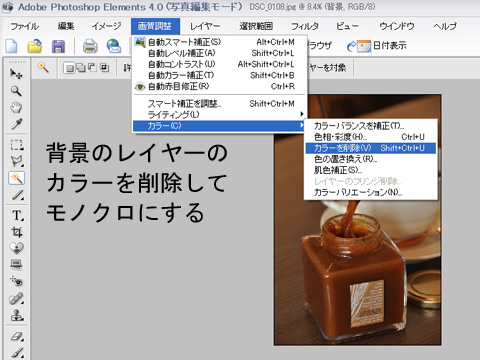The image size is (480, 360).
Task: Select the Healing Brush bandage tool
Action: coord(16,299)
